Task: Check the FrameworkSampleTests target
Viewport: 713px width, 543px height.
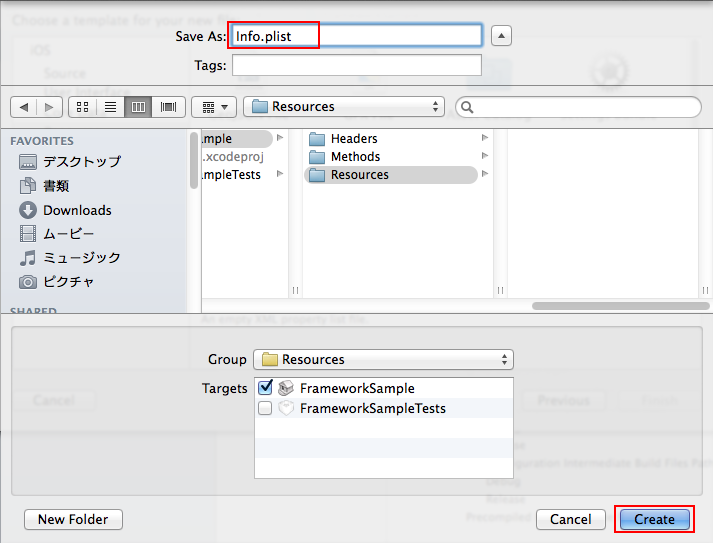Action: (265, 408)
